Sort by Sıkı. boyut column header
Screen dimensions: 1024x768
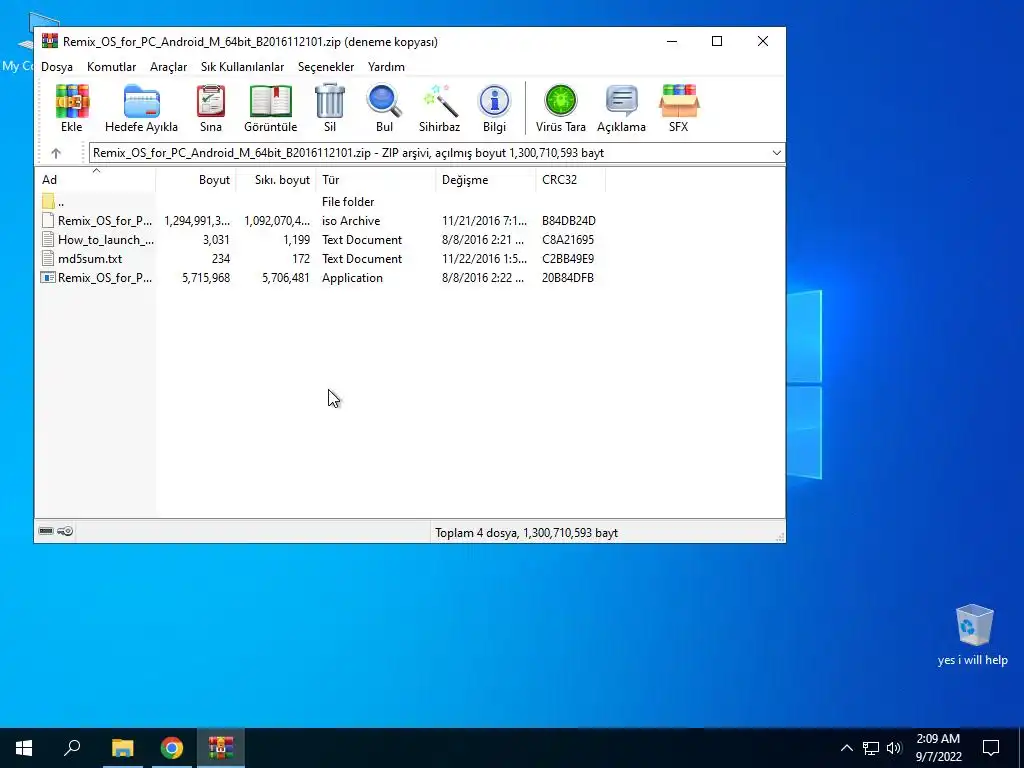click(276, 180)
